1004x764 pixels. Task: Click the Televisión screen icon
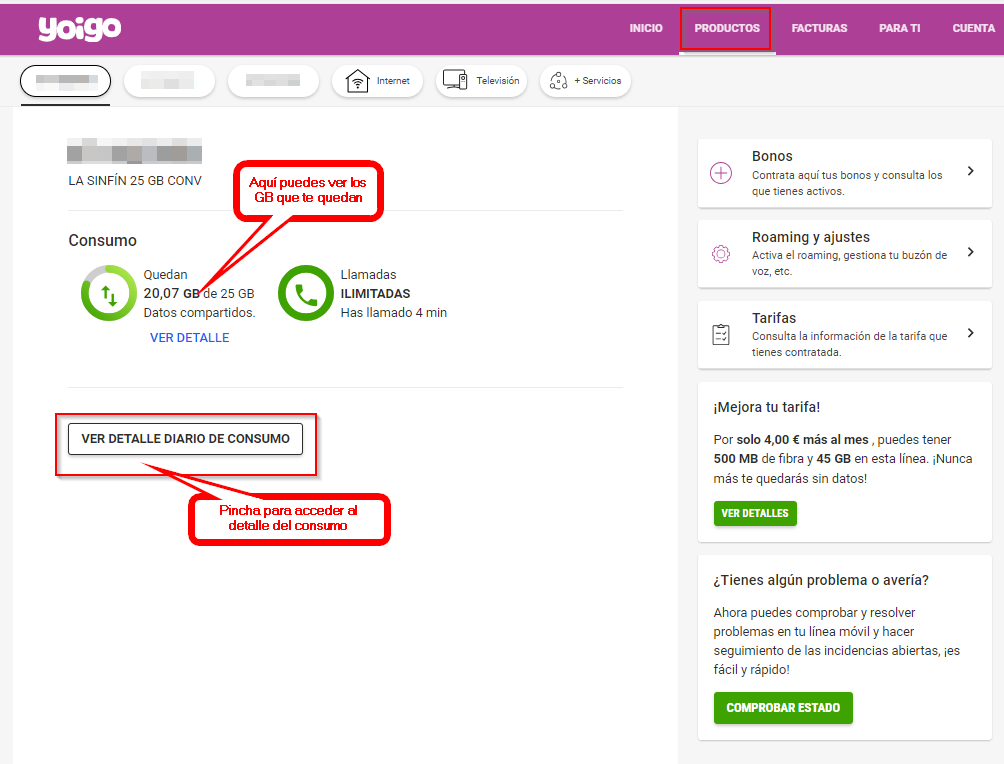(x=455, y=80)
